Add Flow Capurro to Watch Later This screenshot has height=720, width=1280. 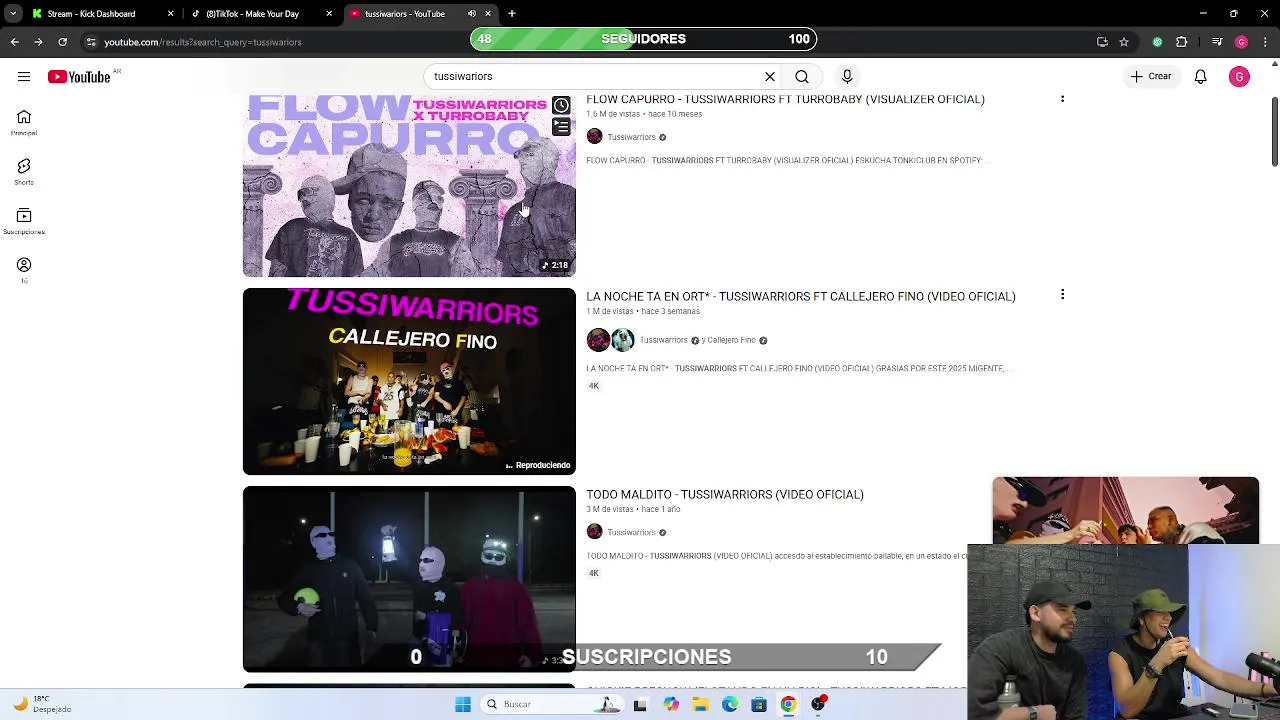coord(561,106)
